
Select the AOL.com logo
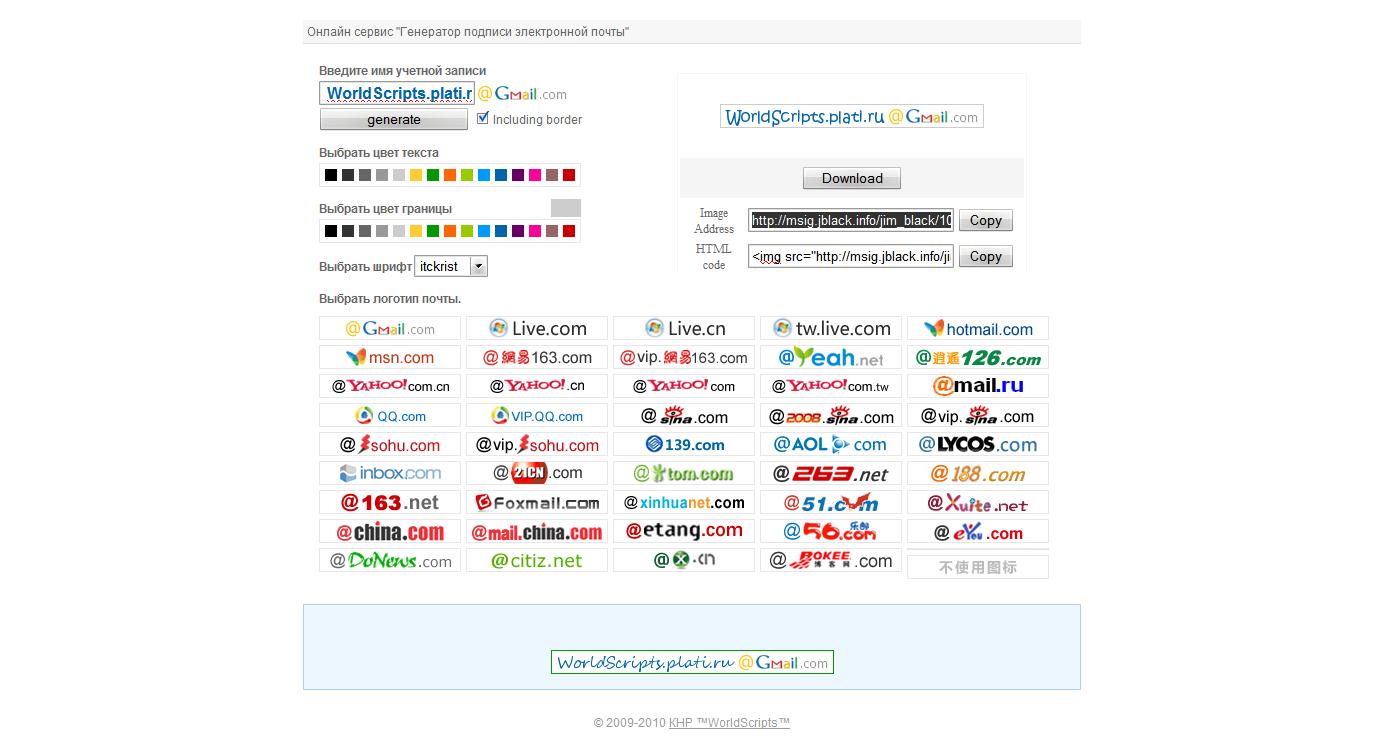pos(830,444)
